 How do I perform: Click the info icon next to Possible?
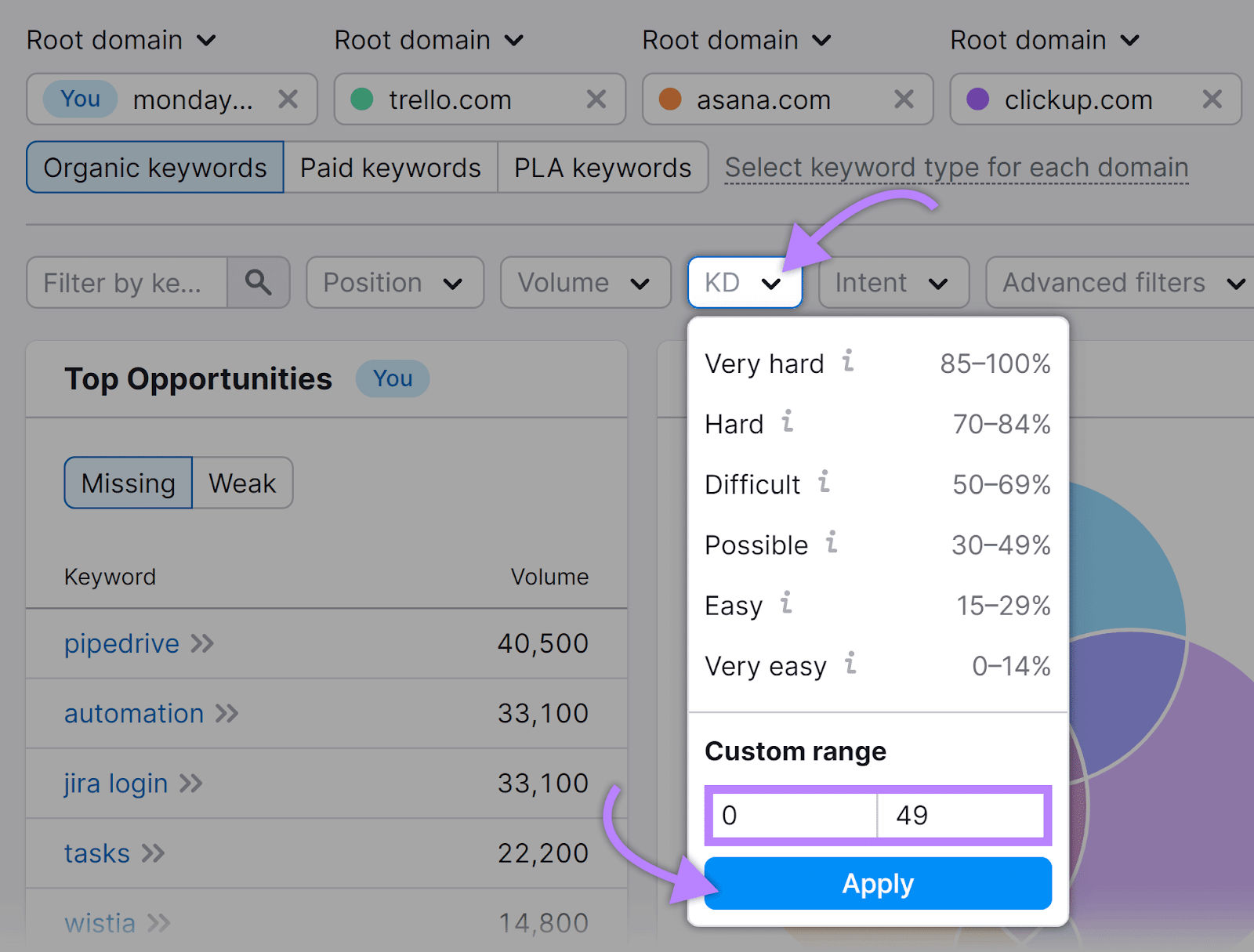(x=832, y=541)
